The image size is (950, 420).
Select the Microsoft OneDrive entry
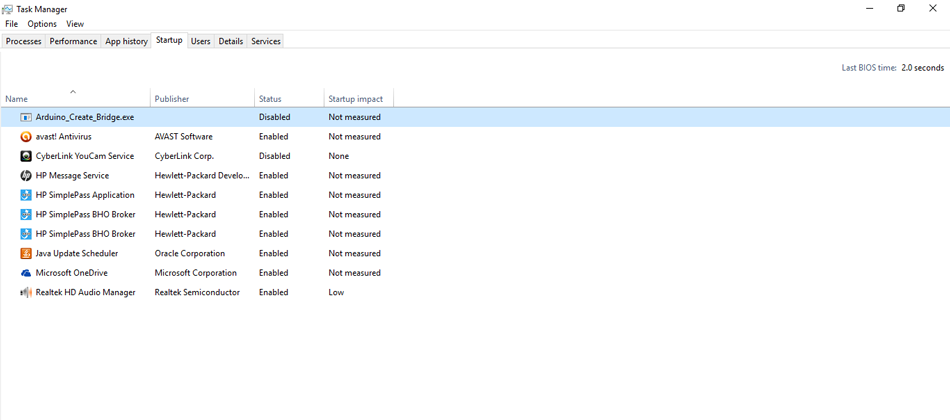click(x=71, y=273)
